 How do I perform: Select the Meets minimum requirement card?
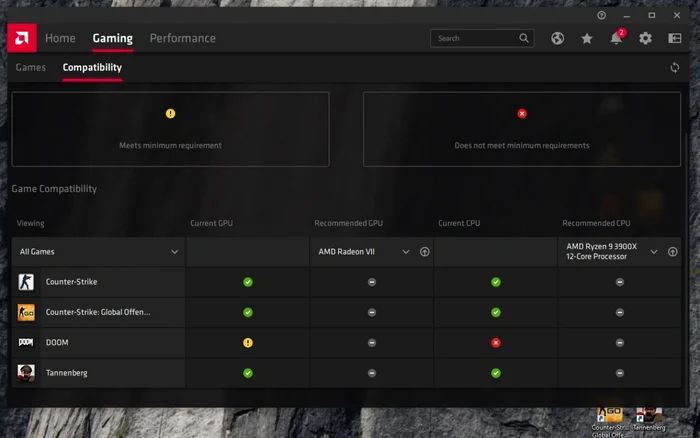[171, 129]
